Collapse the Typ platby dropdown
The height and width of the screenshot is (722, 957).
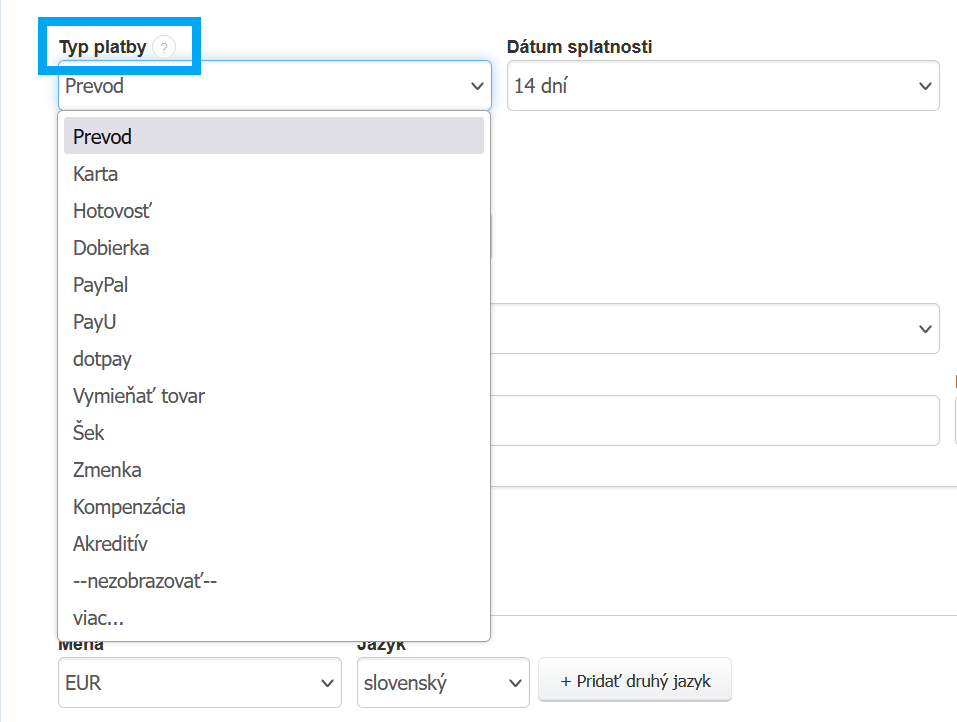tap(274, 86)
